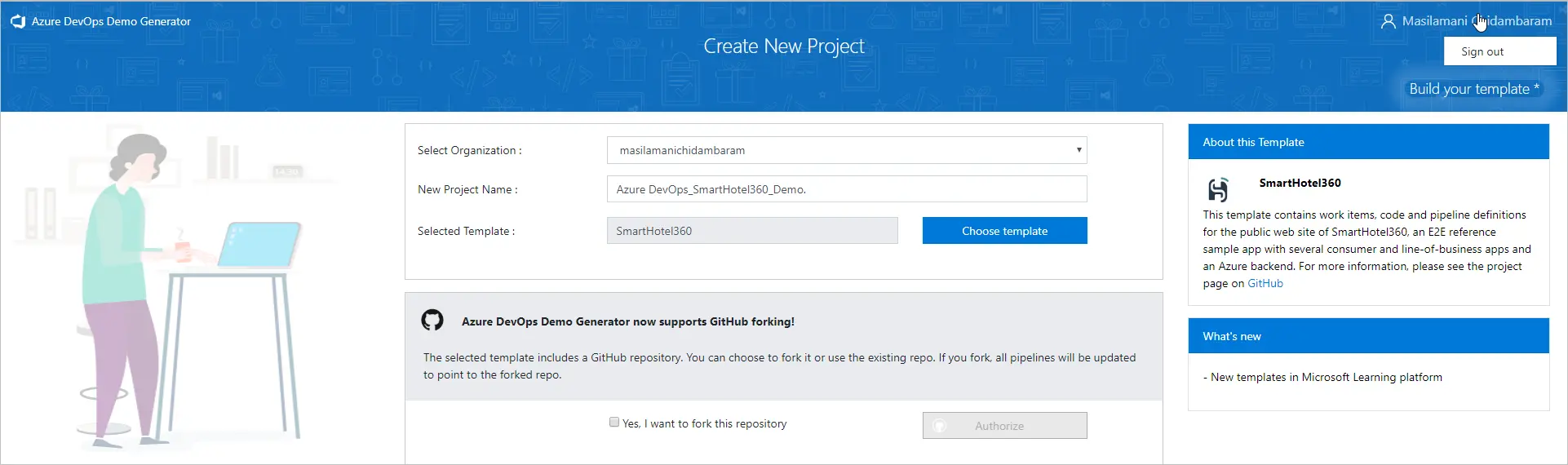Image resolution: width=1568 pixels, height=465 pixels.
Task: Click the user profile avatar icon
Action: 1387,22
